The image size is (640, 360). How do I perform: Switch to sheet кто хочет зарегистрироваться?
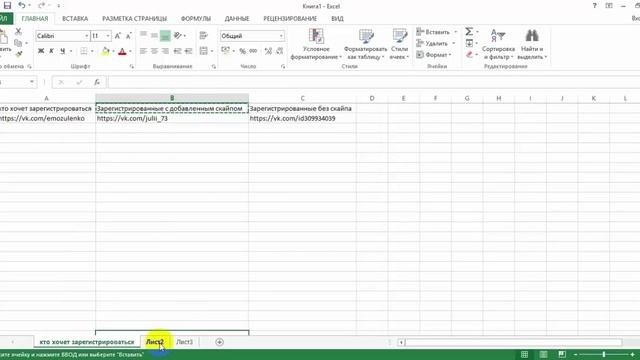point(87,342)
